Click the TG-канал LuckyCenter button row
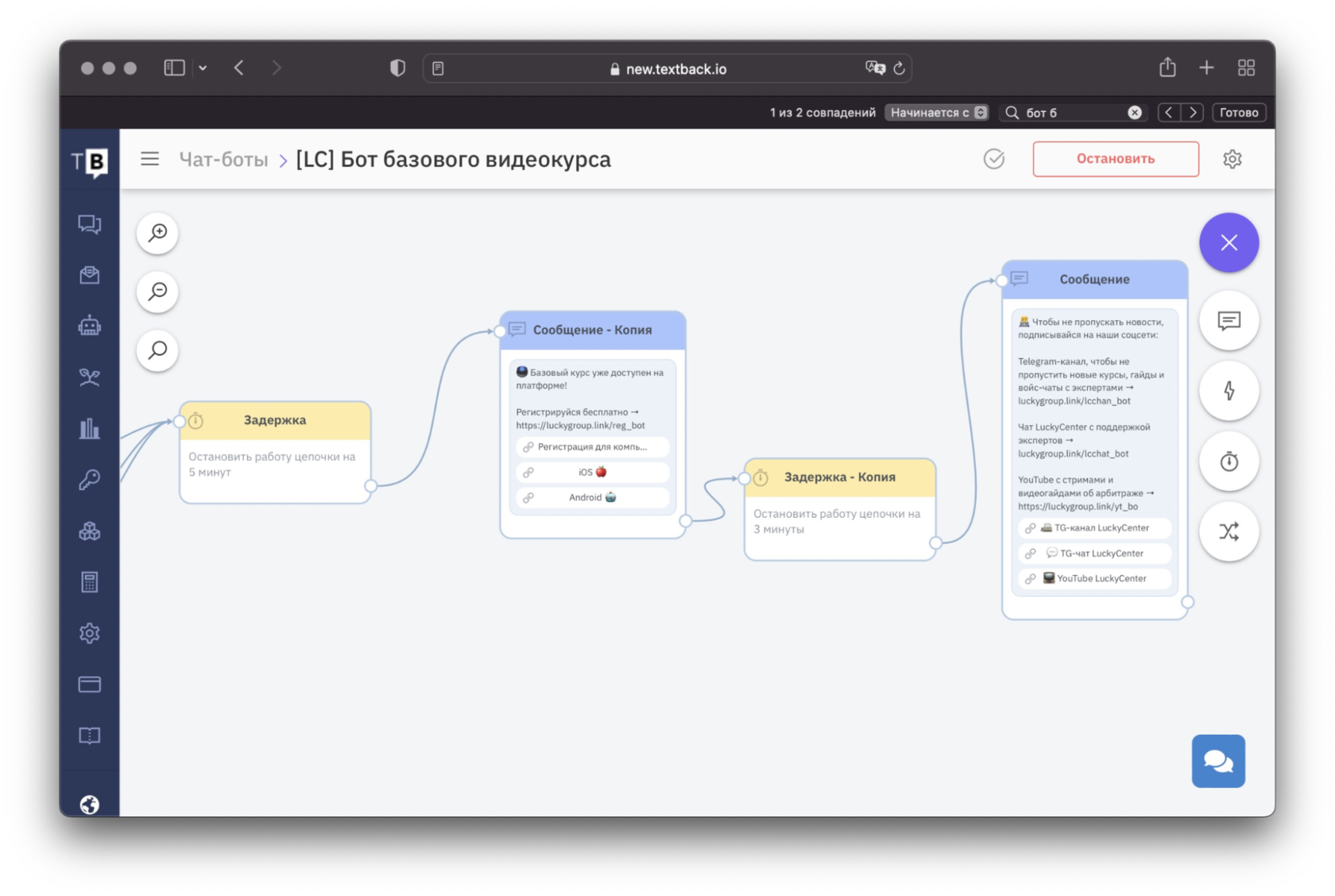 1095,527
